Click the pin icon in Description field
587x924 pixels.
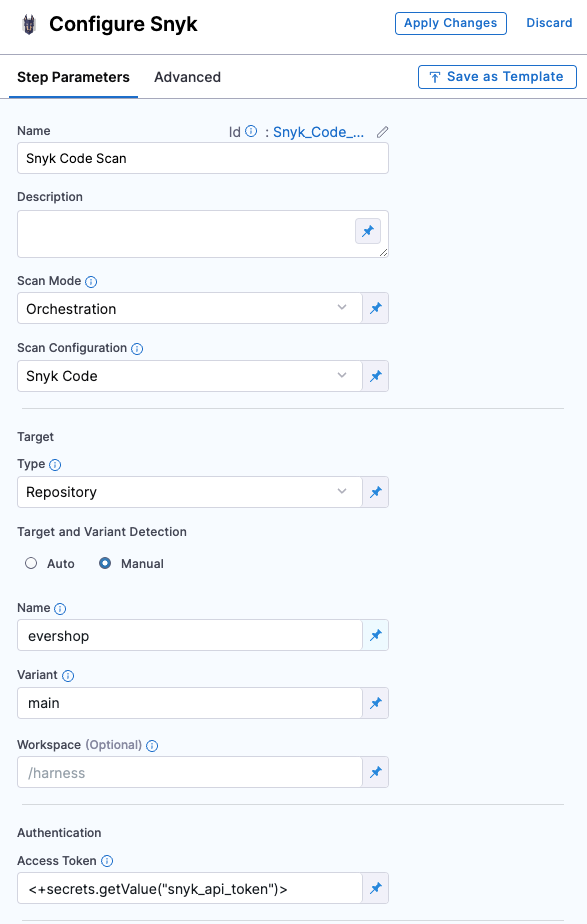(x=368, y=231)
